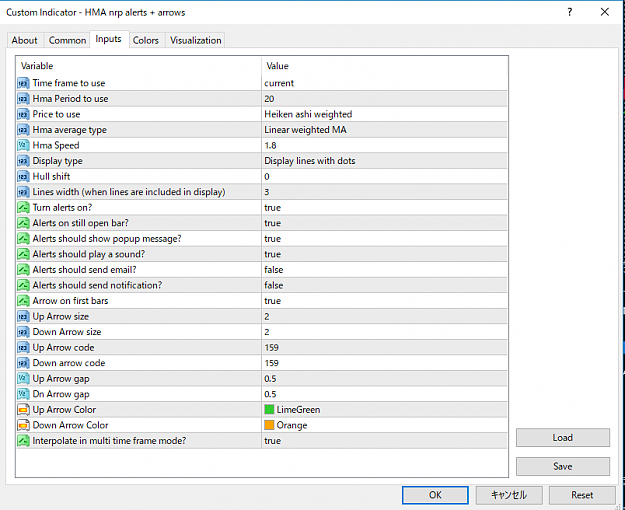Click icon beside Alerts should send notification

[x=23, y=285]
